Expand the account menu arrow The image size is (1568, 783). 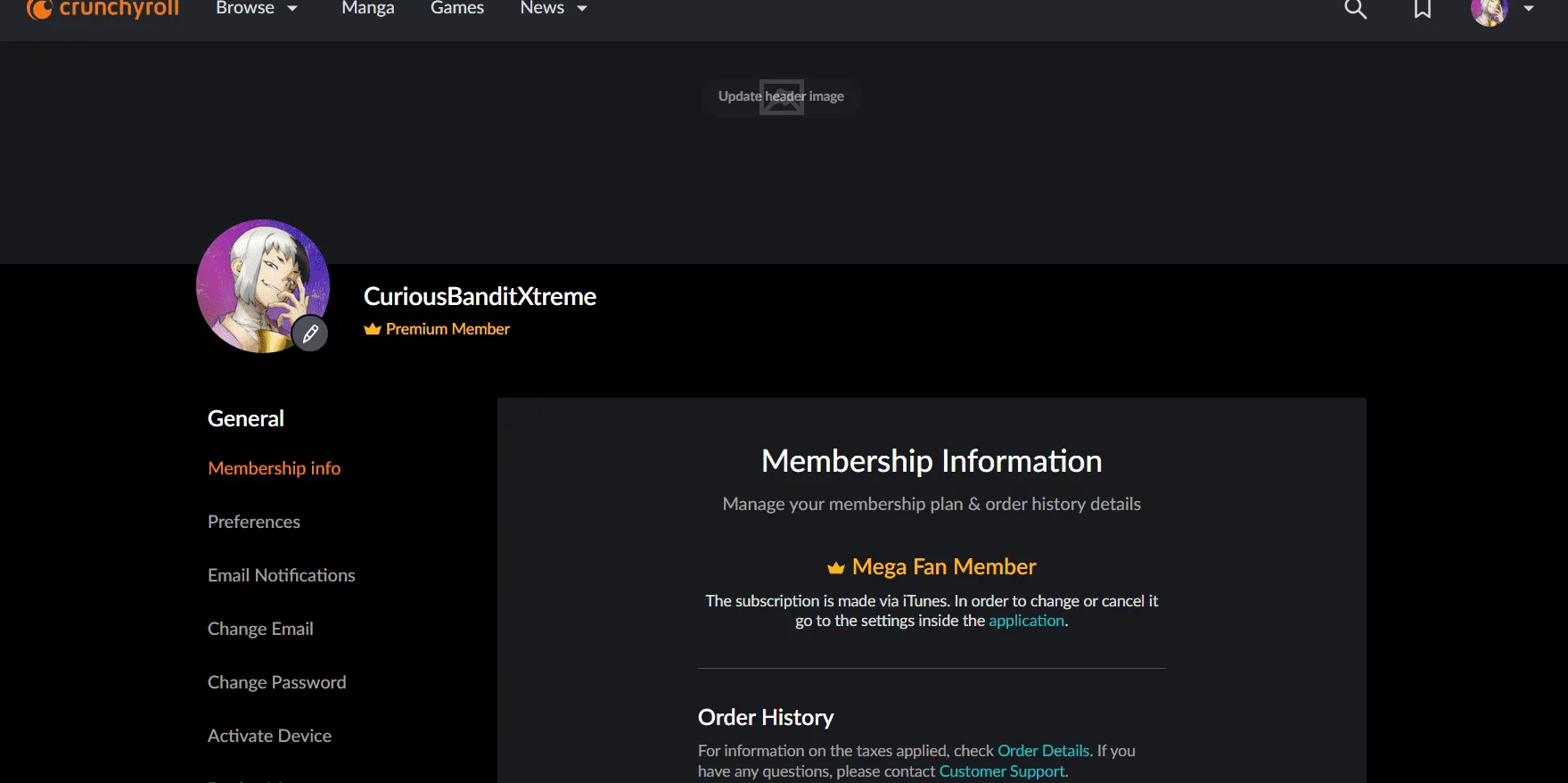[x=1529, y=9]
